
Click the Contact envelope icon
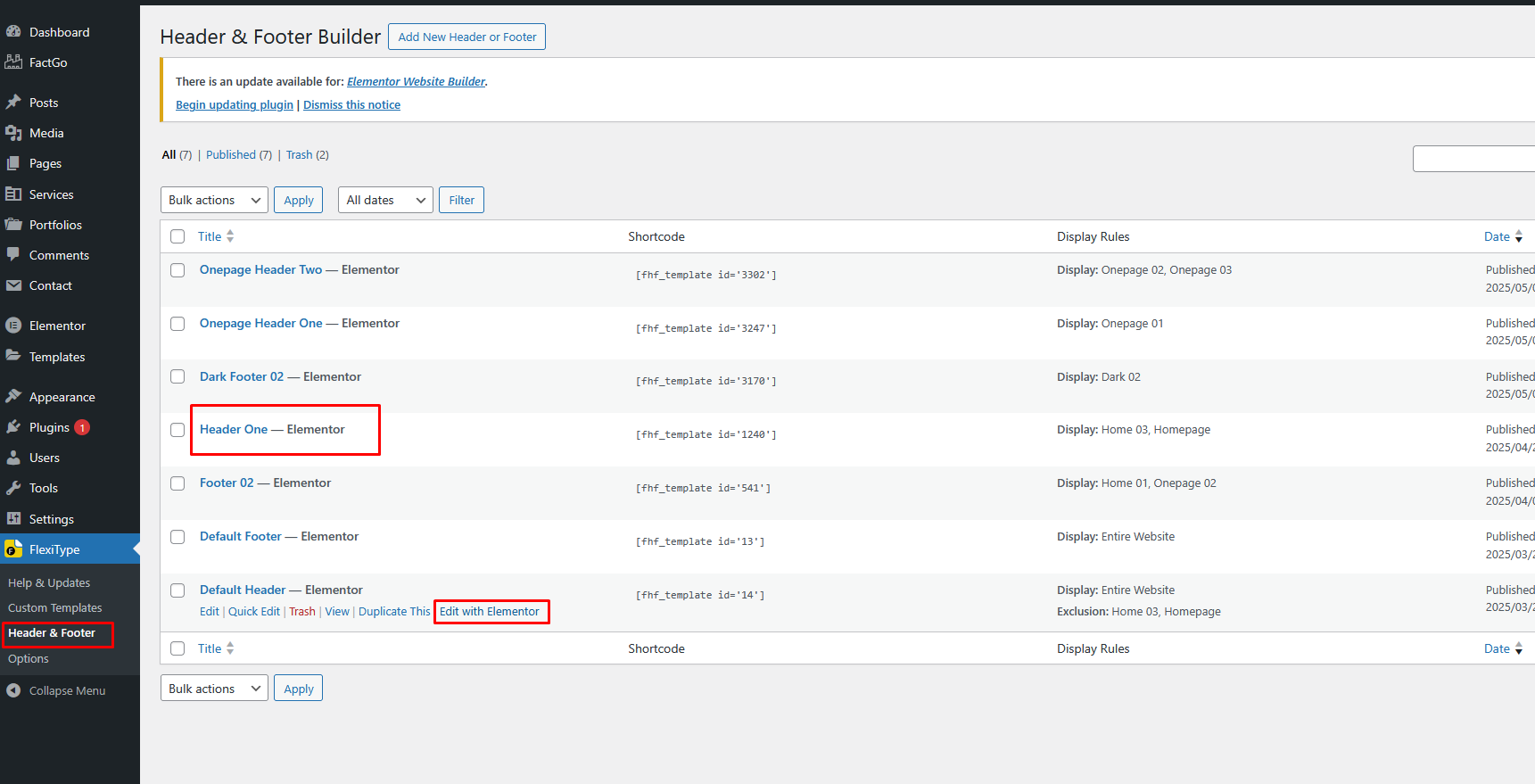[x=13, y=285]
